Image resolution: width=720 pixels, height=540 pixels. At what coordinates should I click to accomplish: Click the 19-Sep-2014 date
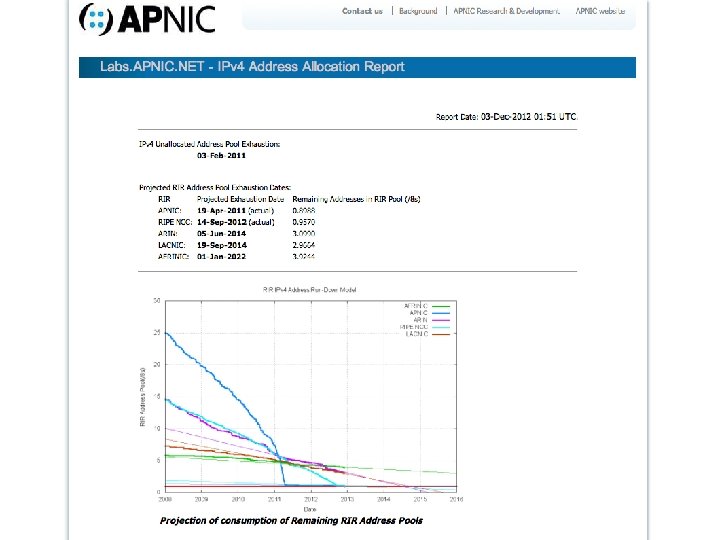(222, 245)
